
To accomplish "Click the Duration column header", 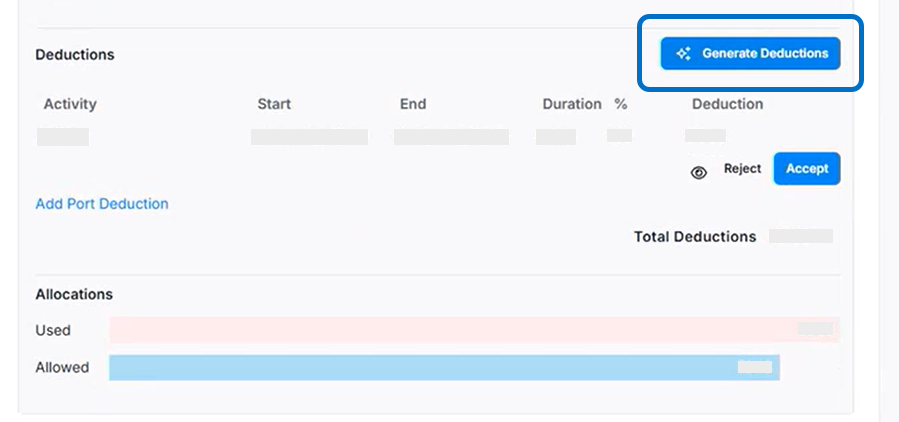I will click(x=572, y=104).
